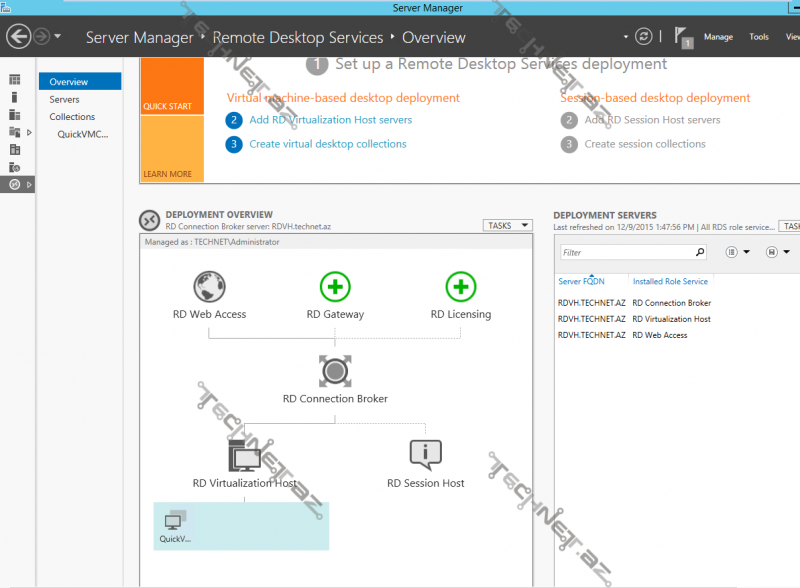Click the RD Web Access globe icon
The image size is (800, 588).
pos(209,287)
